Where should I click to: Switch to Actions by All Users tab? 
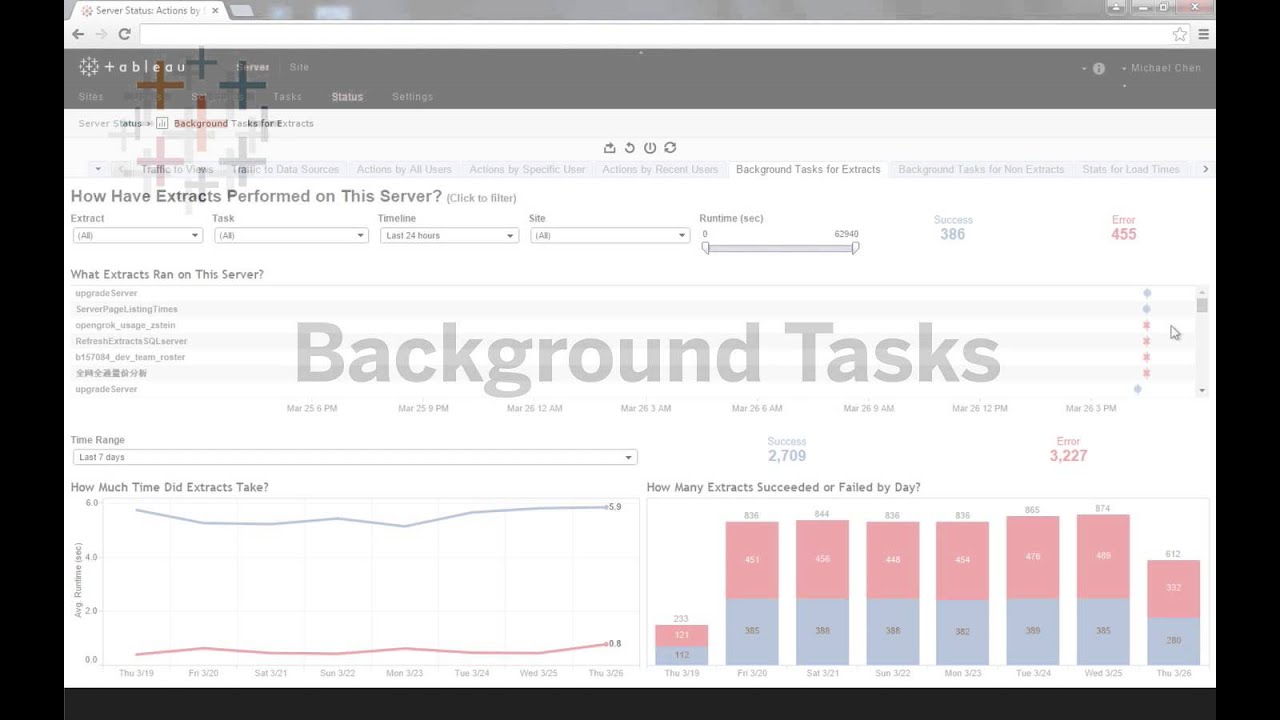[x=404, y=169]
